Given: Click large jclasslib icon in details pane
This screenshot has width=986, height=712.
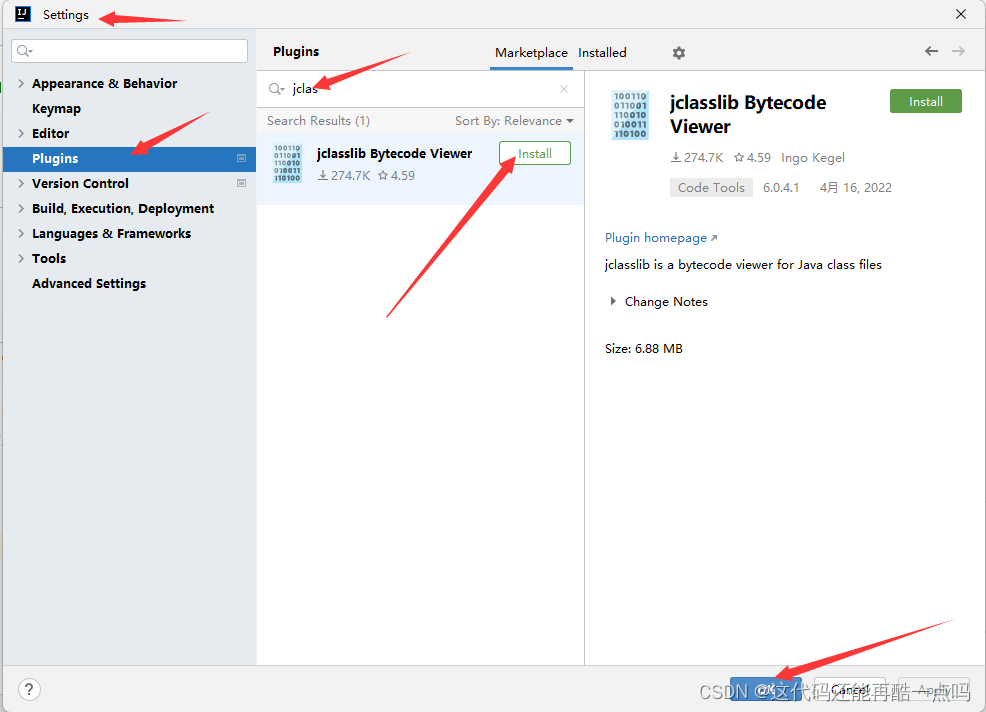Looking at the screenshot, I should 630,115.
